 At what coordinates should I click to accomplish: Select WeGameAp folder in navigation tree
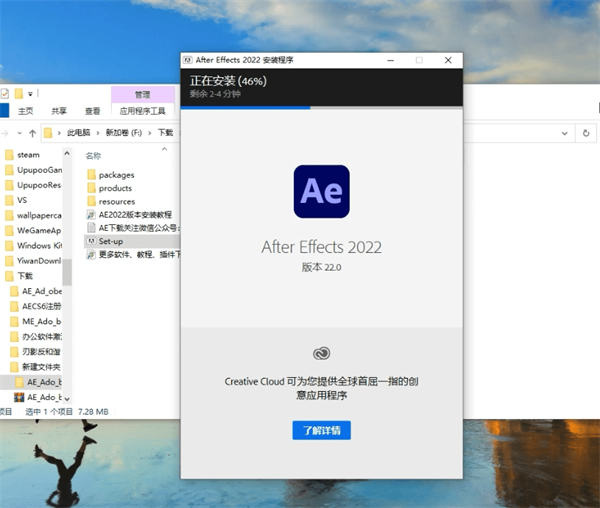click(x=34, y=230)
